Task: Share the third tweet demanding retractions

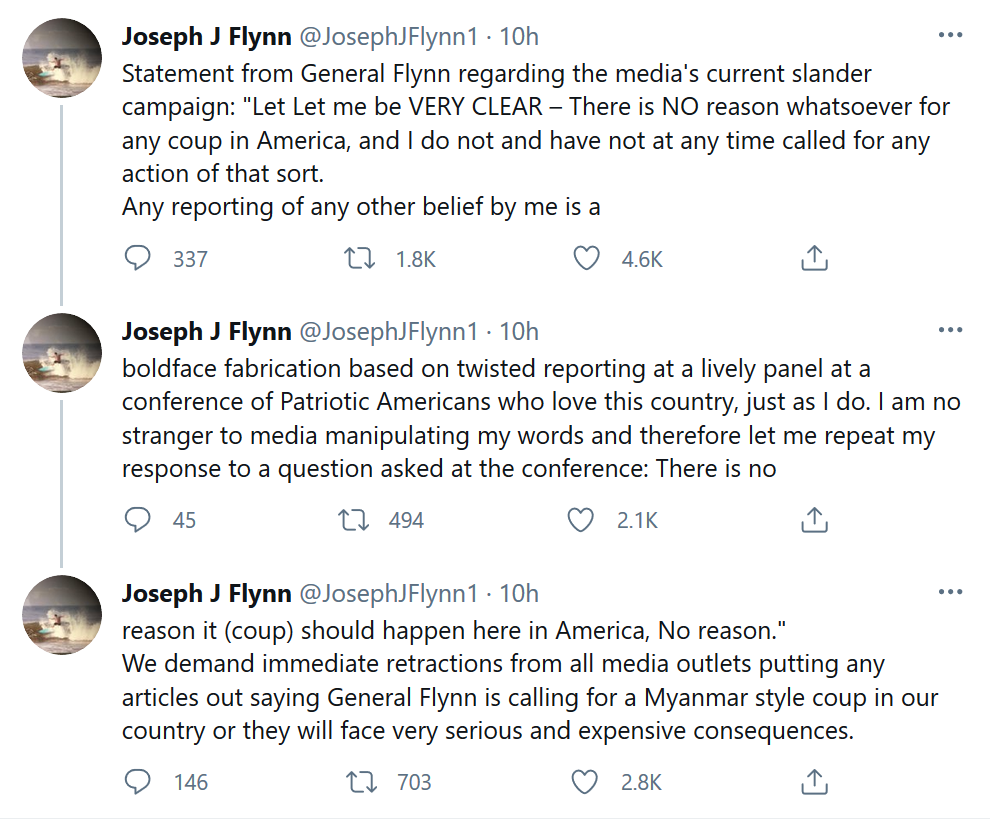Action: pyautogui.click(x=814, y=781)
